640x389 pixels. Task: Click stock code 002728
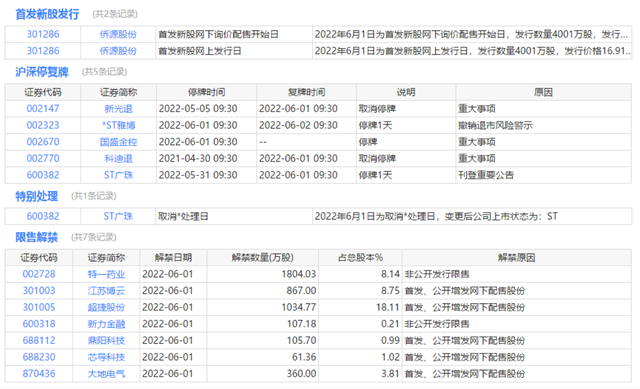point(39,274)
